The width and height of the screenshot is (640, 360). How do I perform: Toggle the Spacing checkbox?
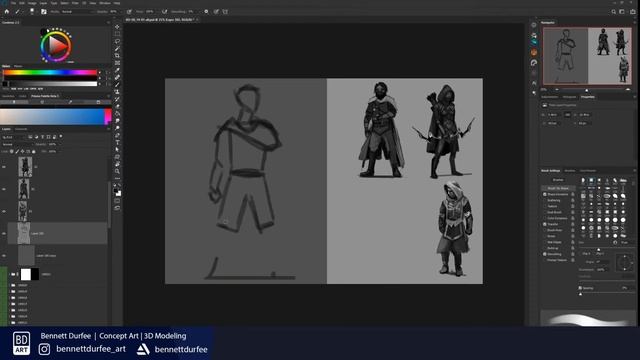coord(580,288)
